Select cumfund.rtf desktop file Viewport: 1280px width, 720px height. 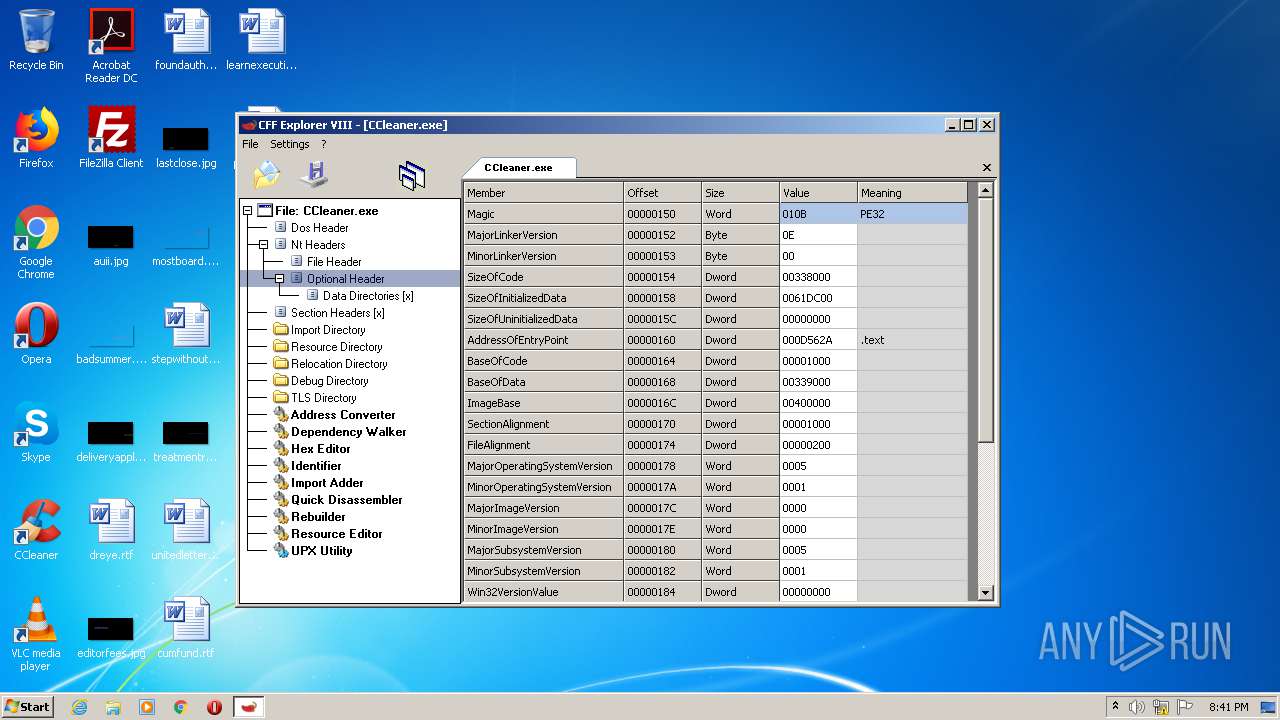click(x=186, y=628)
